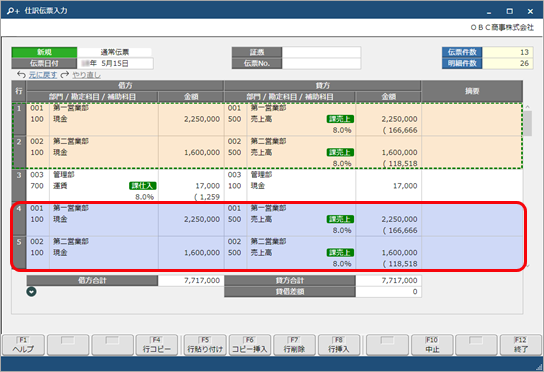This screenshot has height=372, width=544.
Task: Click 課仕入 tax badge in row 3
Action: pyautogui.click(x=143, y=186)
